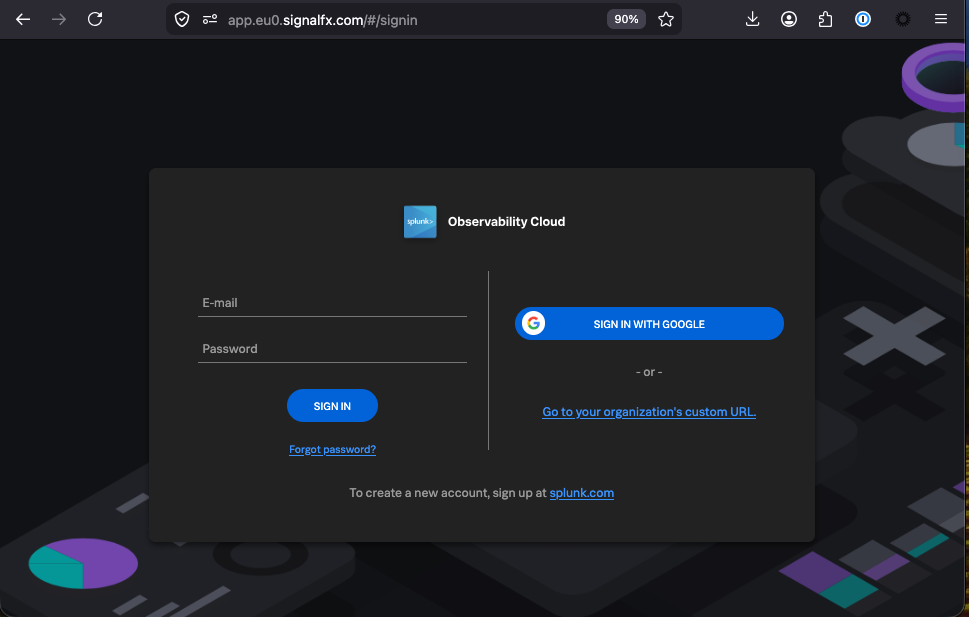Open the Forgot password? link
The width and height of the screenshot is (969, 617).
point(332,449)
